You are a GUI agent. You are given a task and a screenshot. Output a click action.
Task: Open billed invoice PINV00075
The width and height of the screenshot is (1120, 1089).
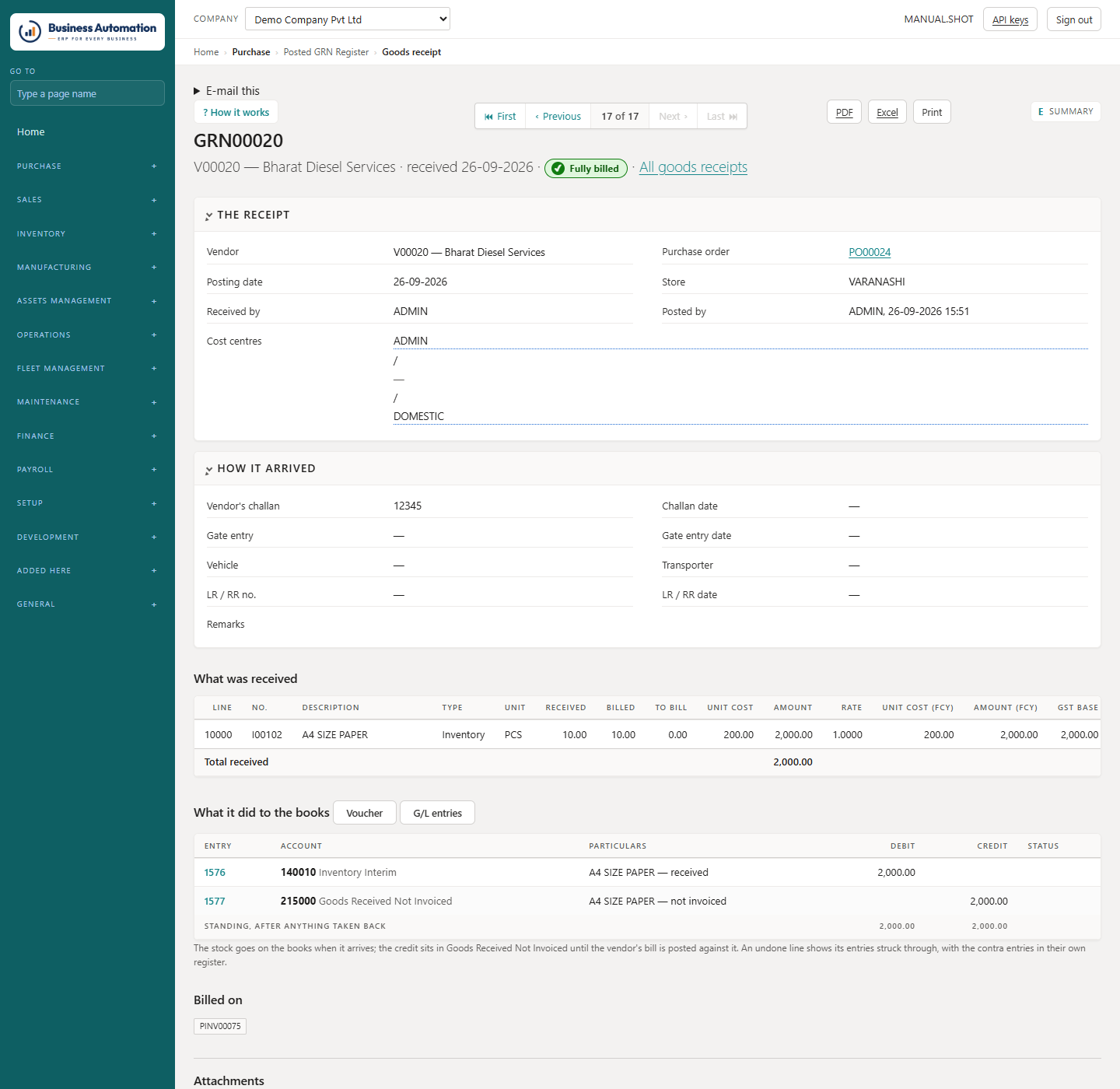click(220, 1027)
